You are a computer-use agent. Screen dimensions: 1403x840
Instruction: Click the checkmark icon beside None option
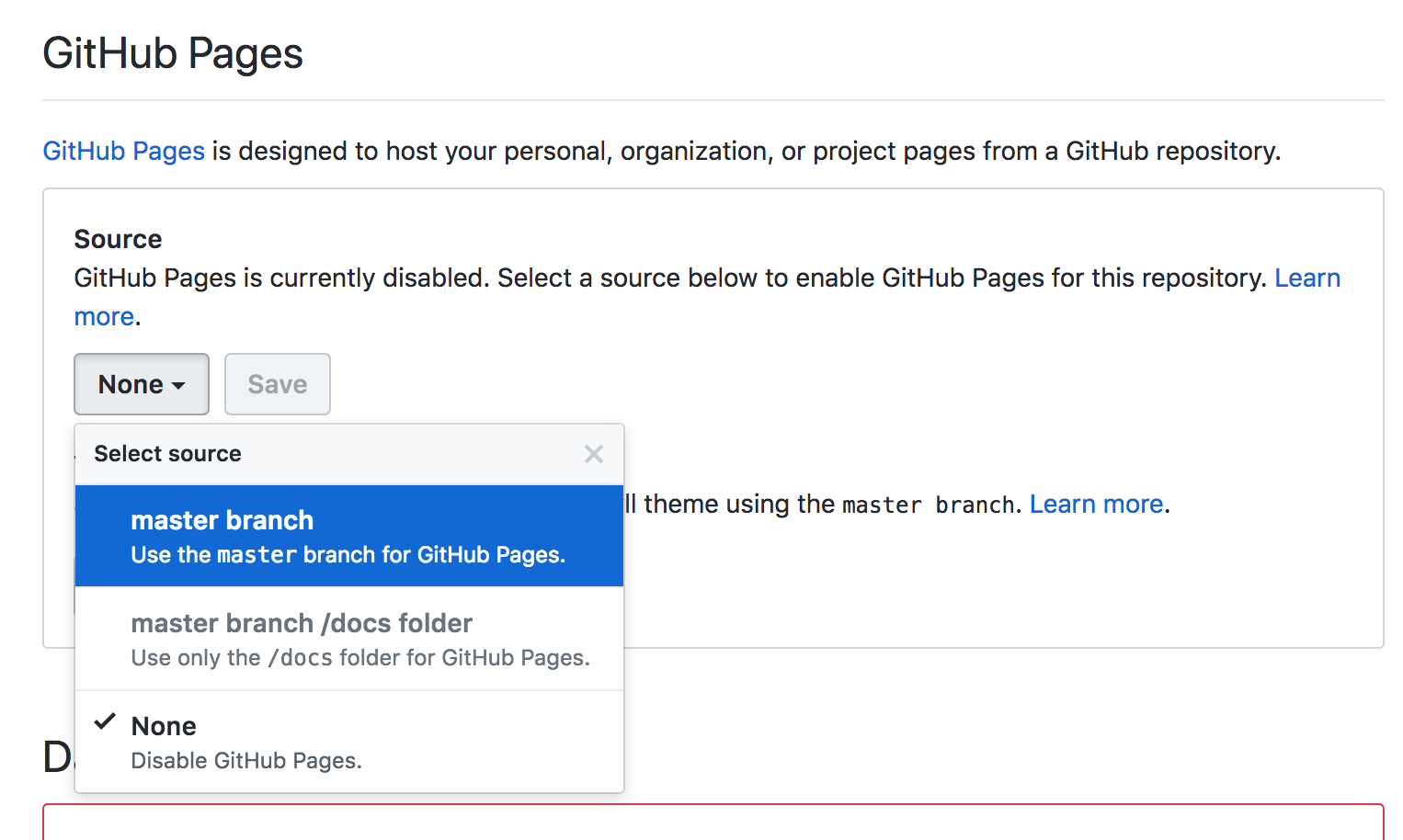click(106, 721)
